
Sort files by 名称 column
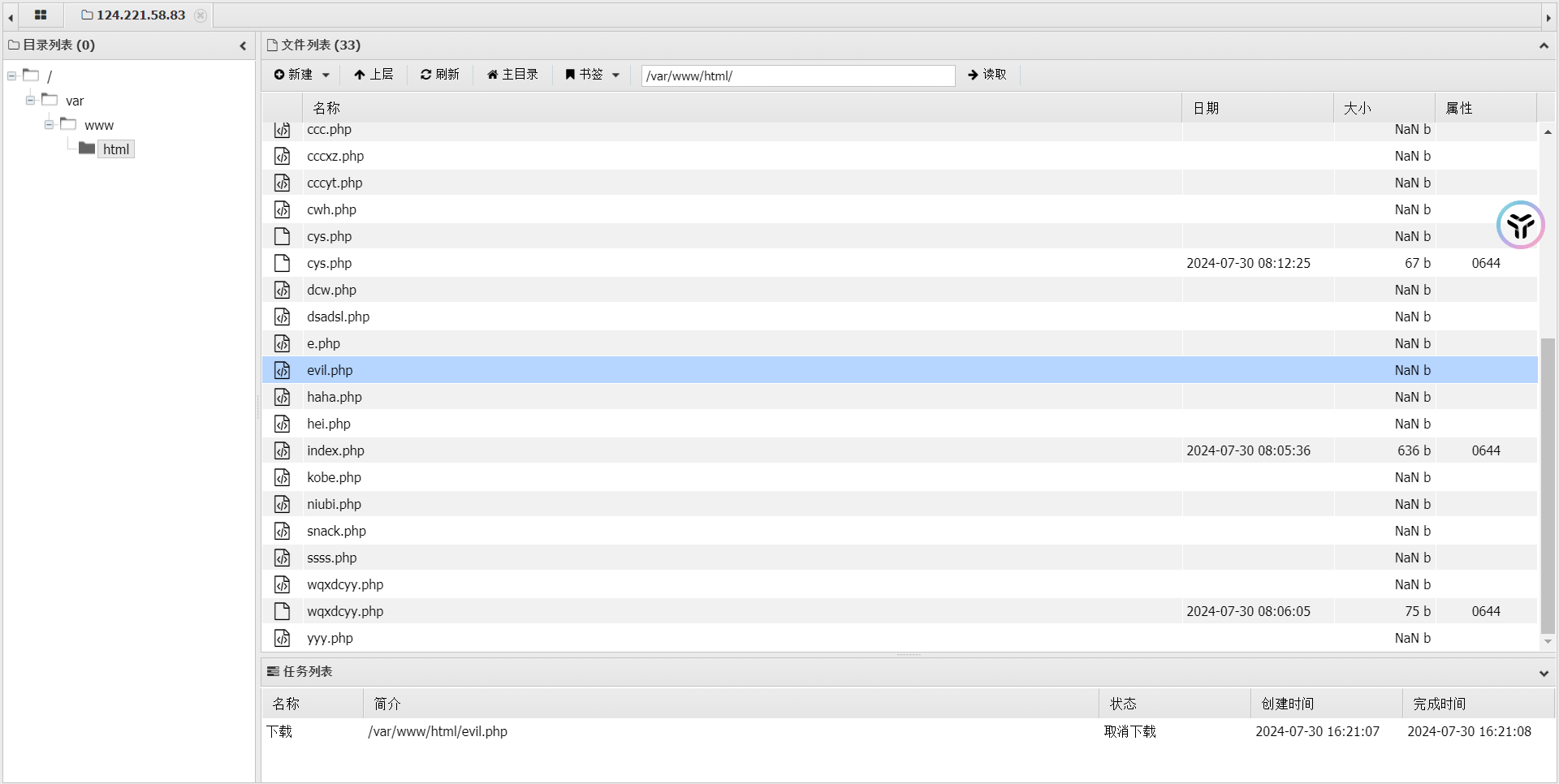point(741,108)
